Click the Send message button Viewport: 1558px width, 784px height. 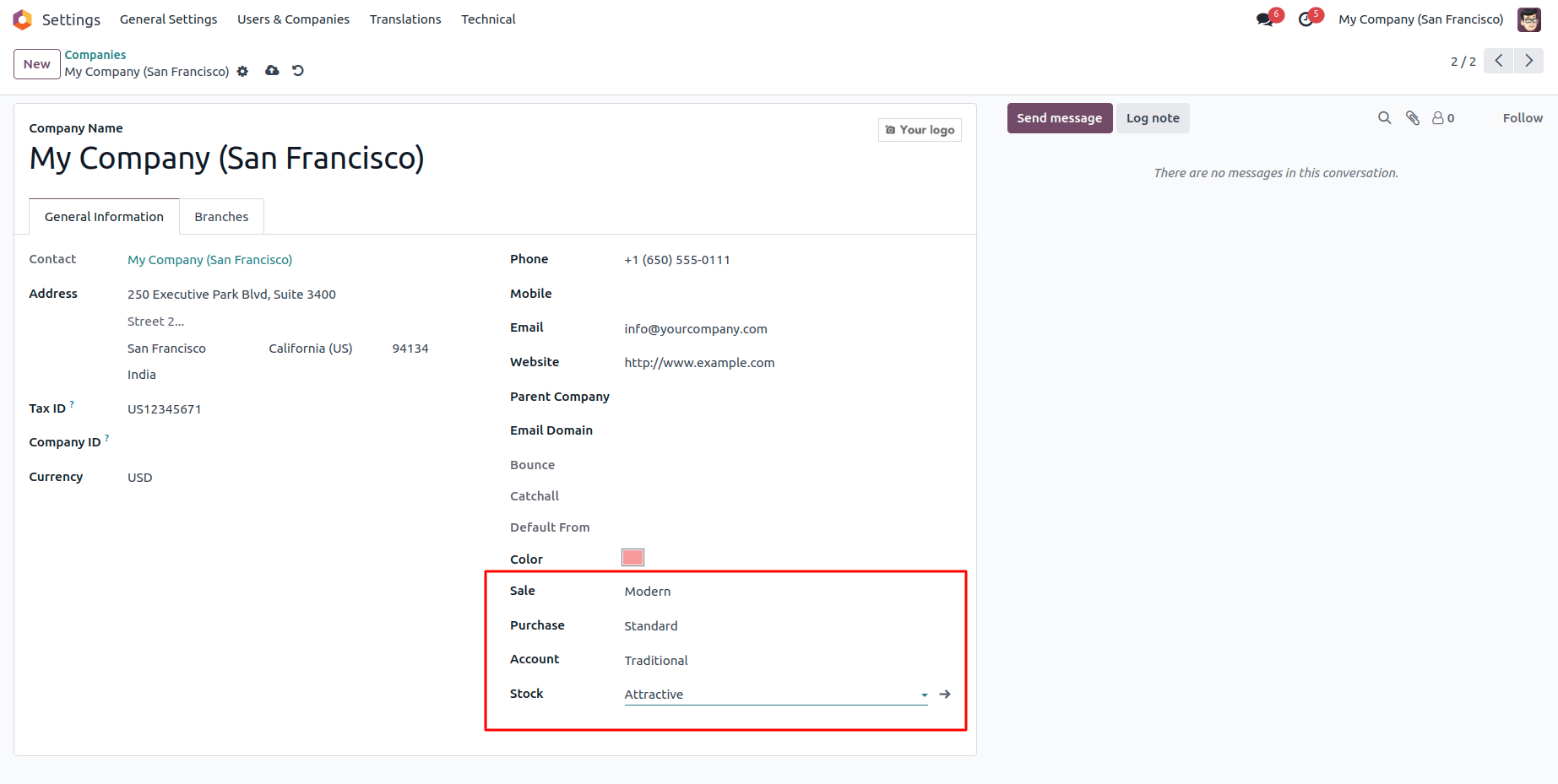(x=1059, y=118)
